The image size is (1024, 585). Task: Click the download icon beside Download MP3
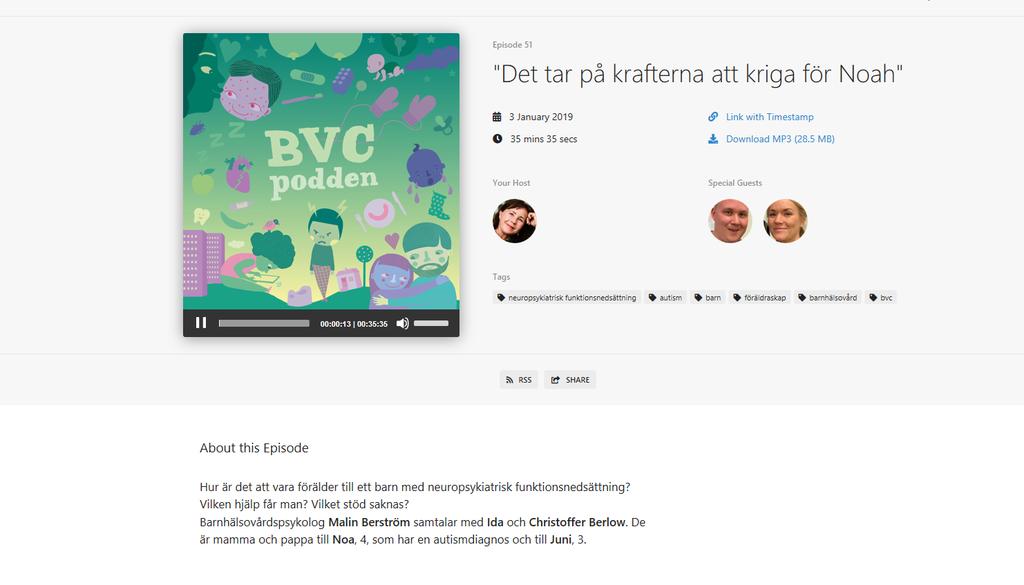(x=713, y=139)
